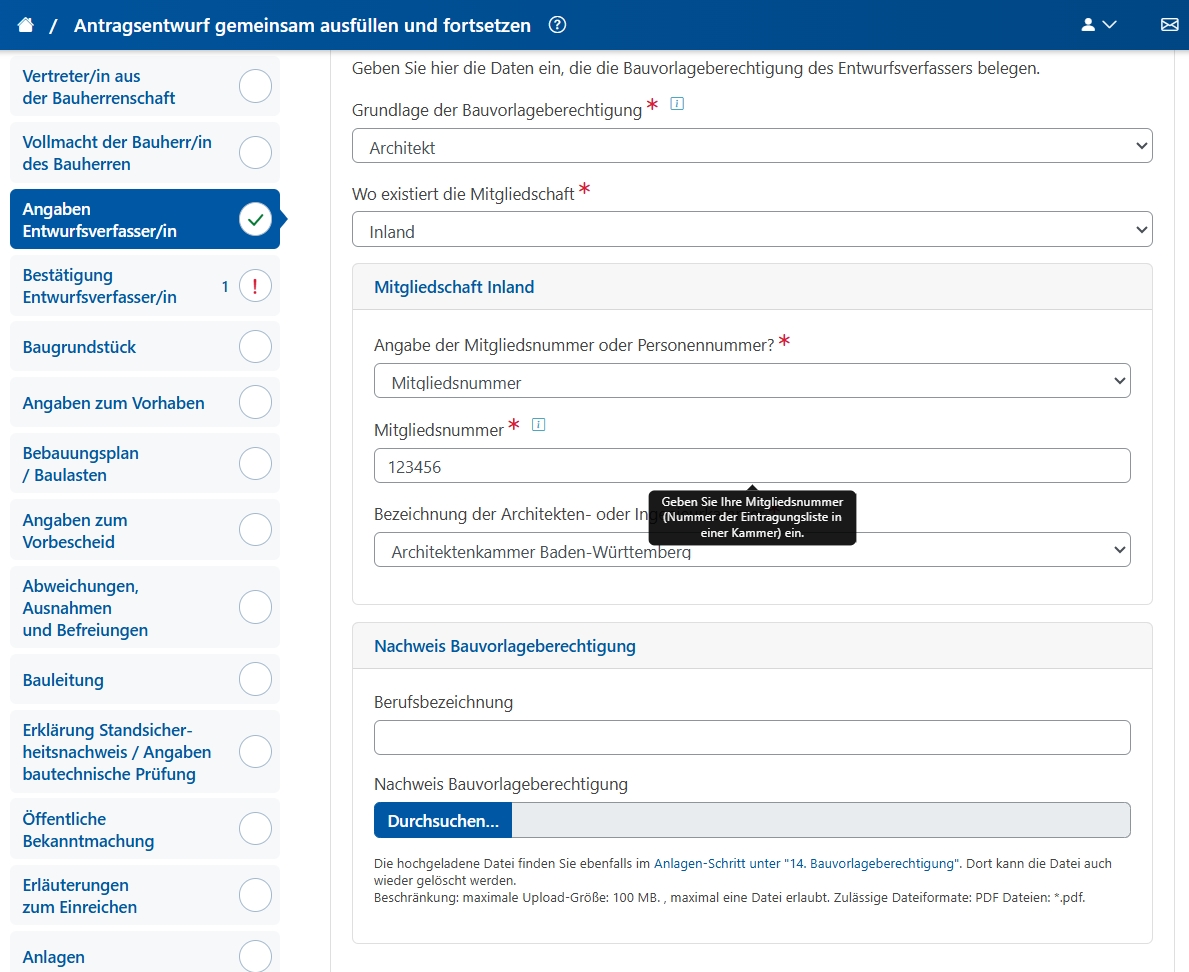Viewport: 1189px width, 972px height.
Task: Click red warning icon at Bestätigung Entwurfsverfasser/in
Action: coord(255,287)
